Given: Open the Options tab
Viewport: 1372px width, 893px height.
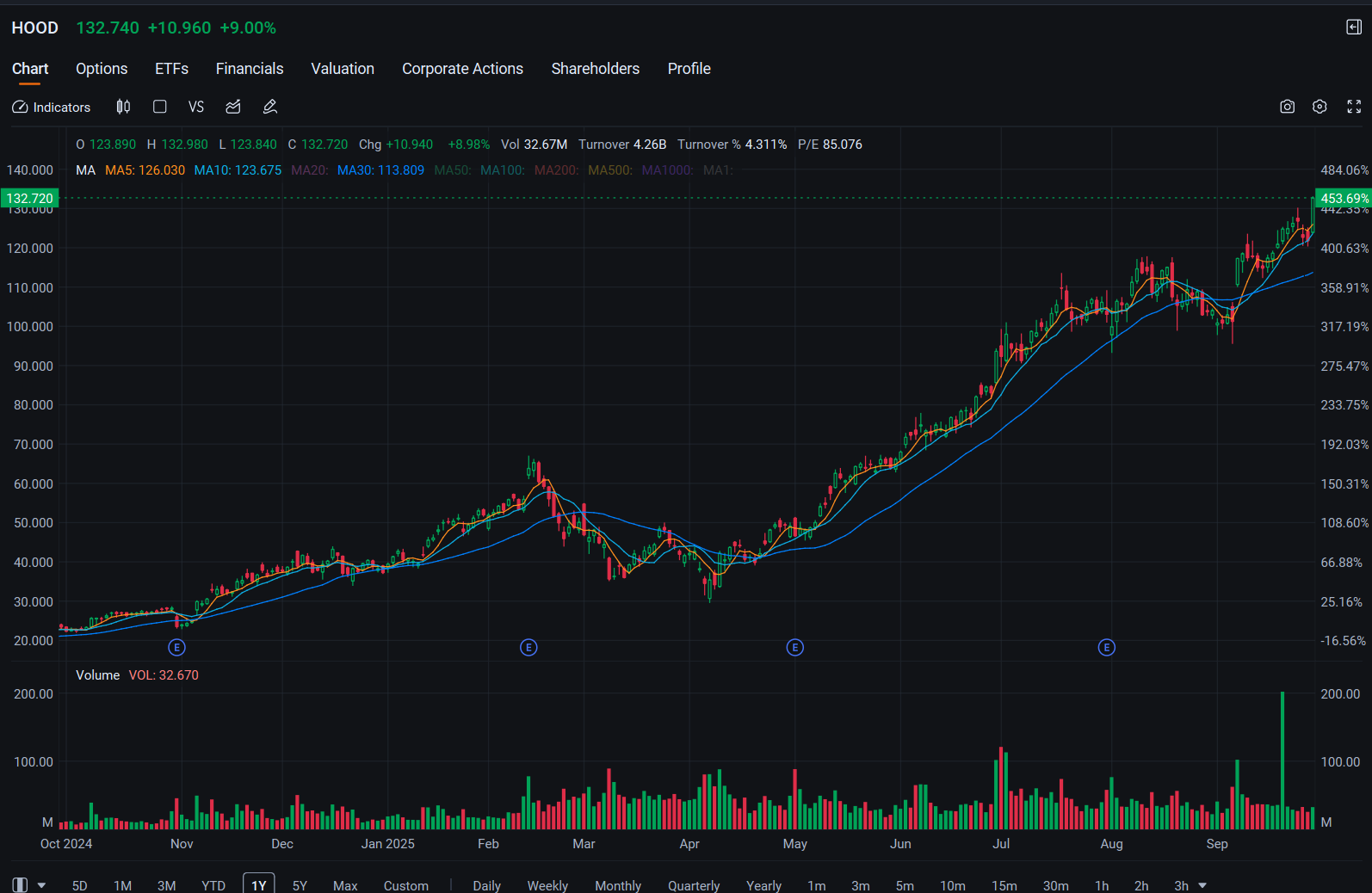Looking at the screenshot, I should pos(102,69).
